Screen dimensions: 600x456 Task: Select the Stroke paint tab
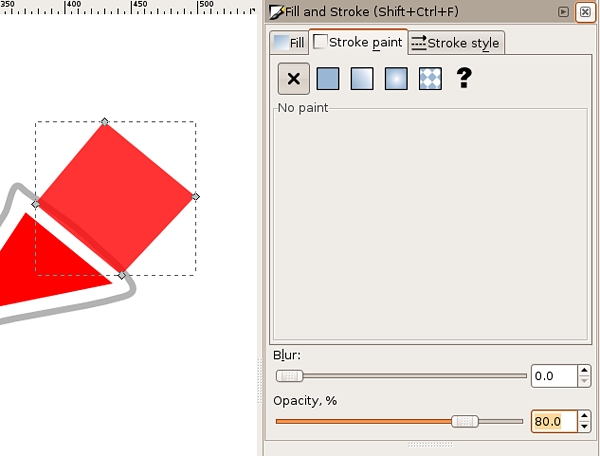pos(358,42)
